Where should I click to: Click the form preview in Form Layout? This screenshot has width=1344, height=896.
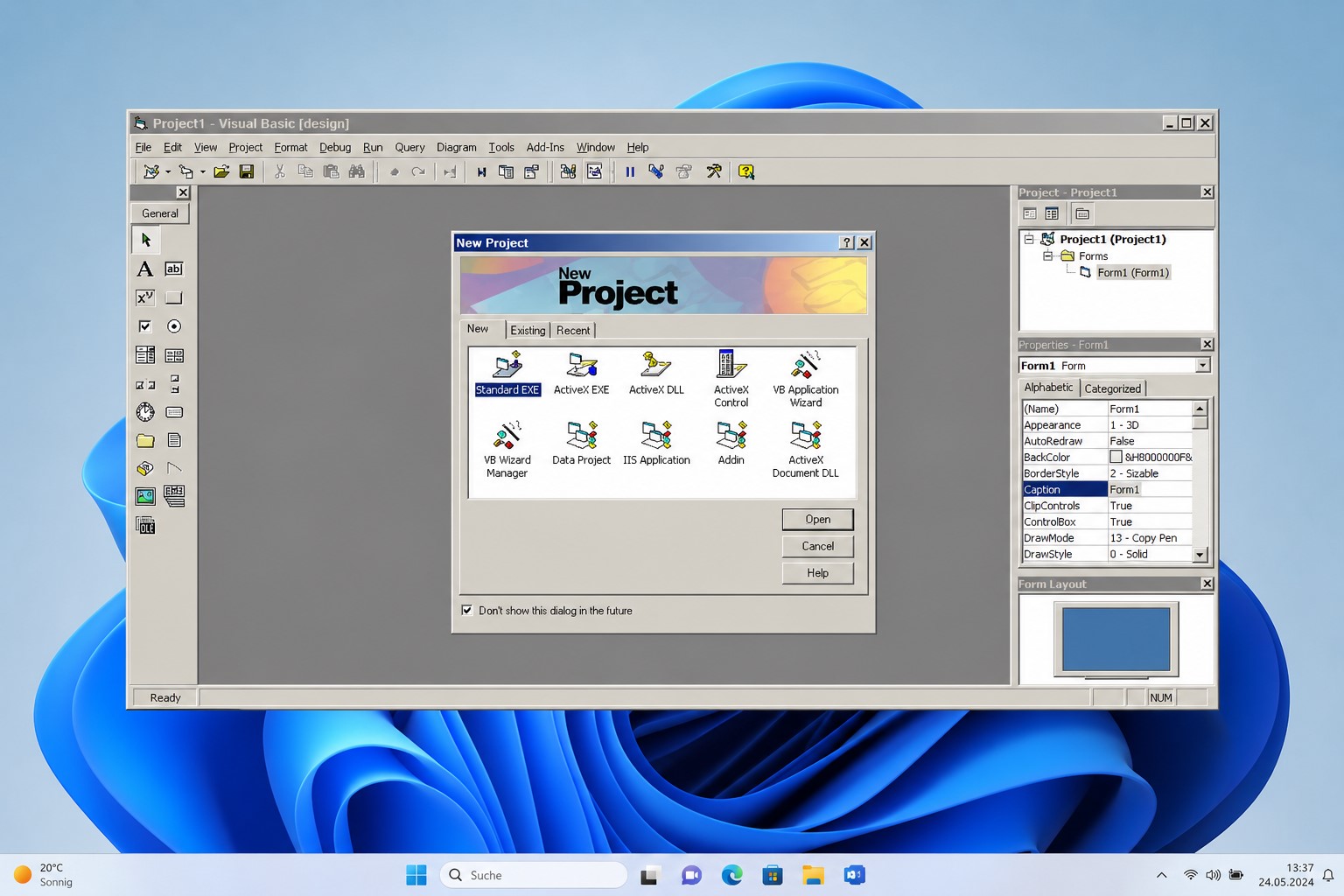click(x=1116, y=639)
